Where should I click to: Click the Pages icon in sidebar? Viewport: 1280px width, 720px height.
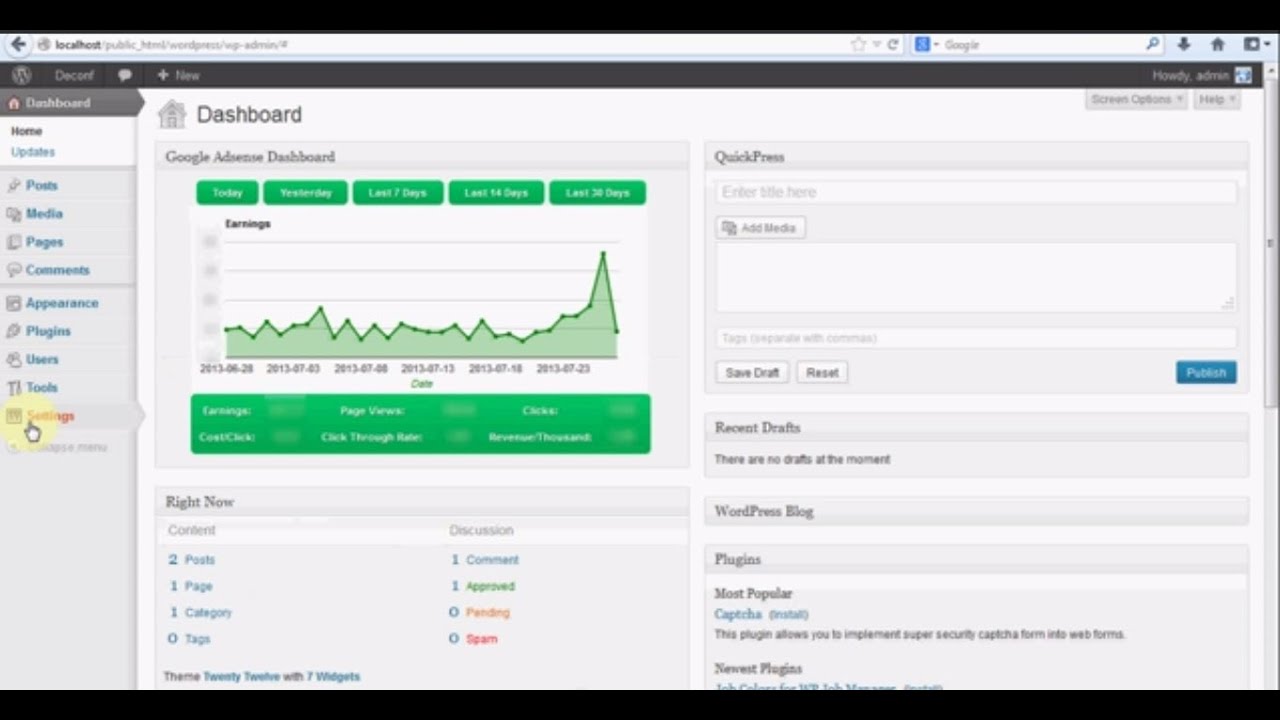point(14,241)
